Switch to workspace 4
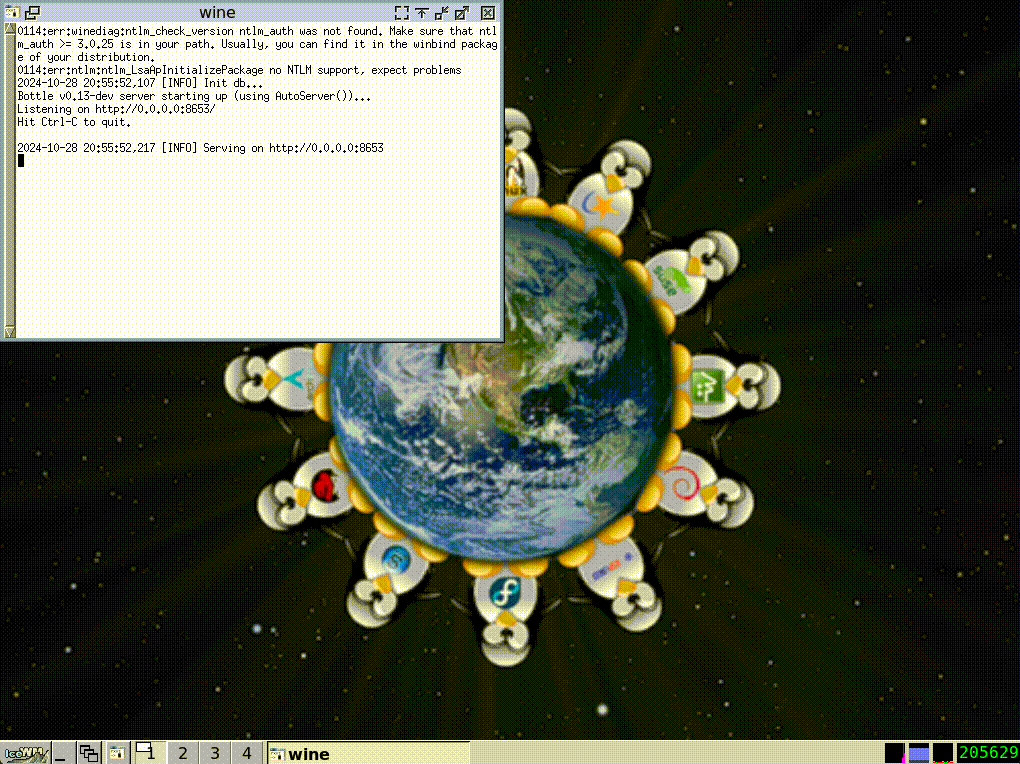Image resolution: width=1020 pixels, height=764 pixels. tap(247, 754)
